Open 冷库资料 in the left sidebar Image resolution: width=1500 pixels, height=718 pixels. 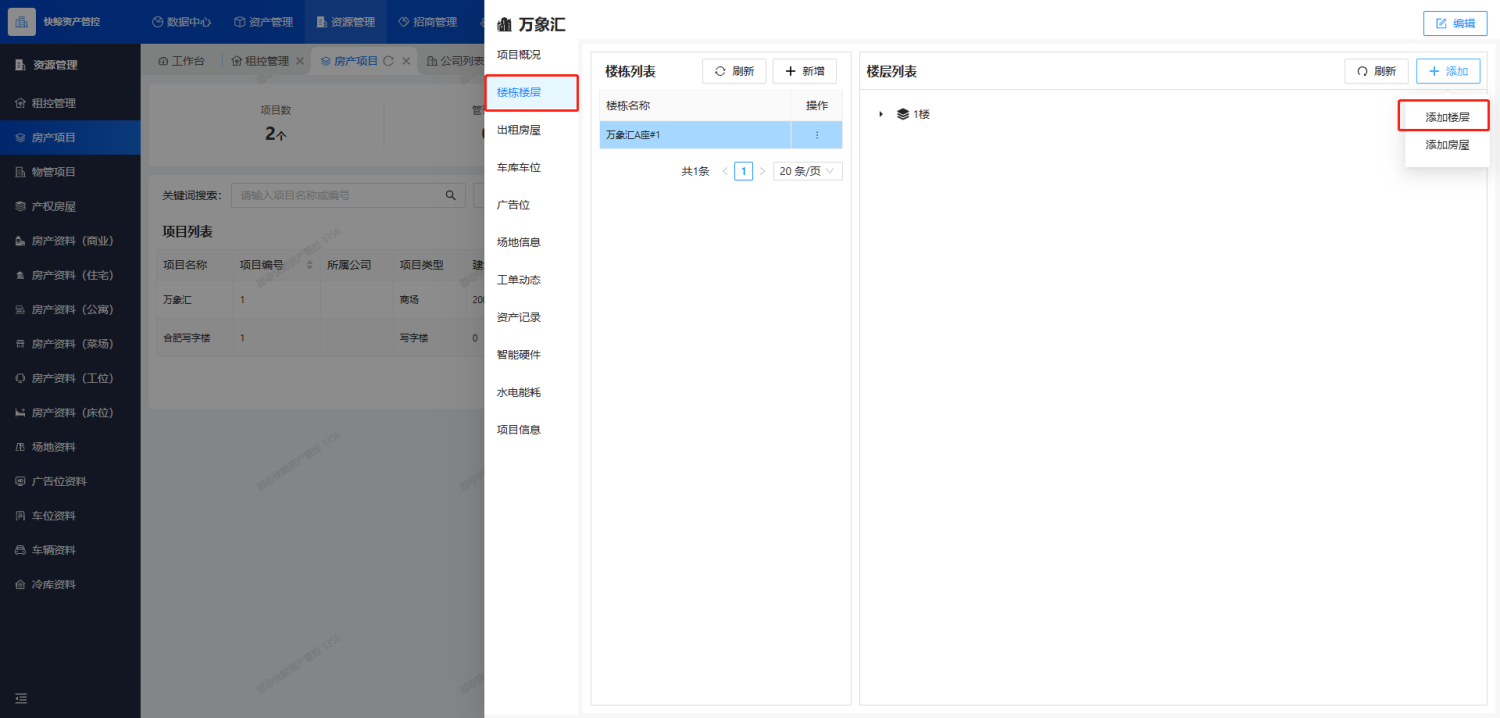click(x=70, y=584)
